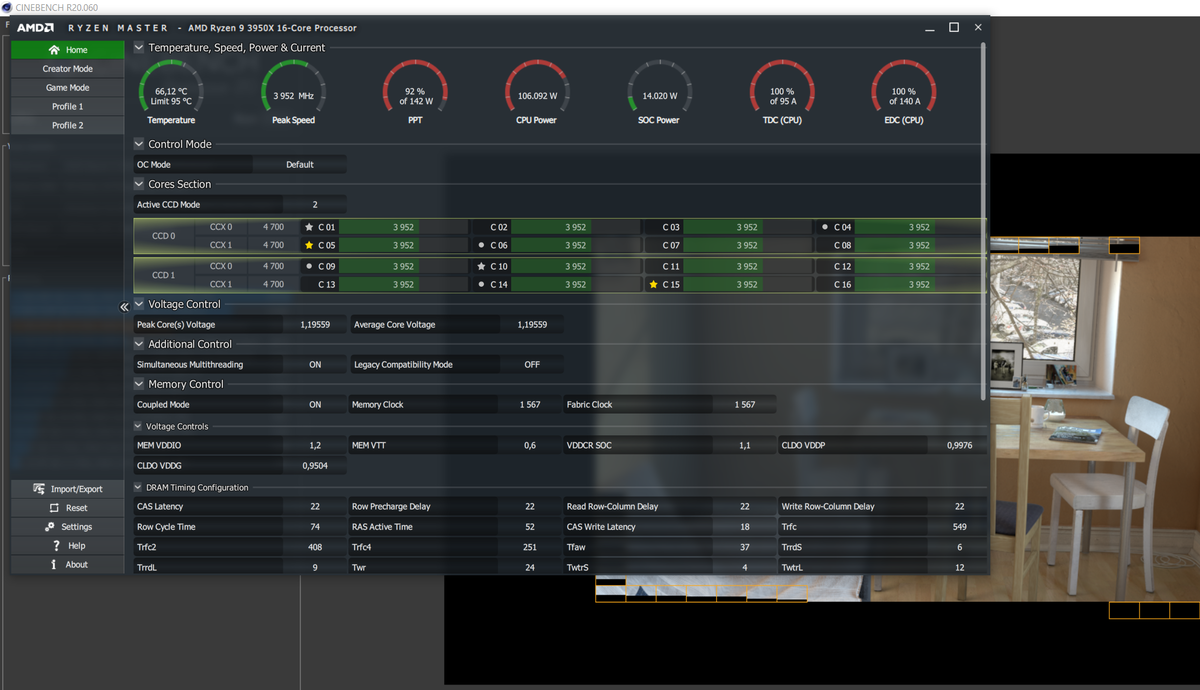Click the AMD logo in title bar
Screen dimensions: 1200x690
[35, 28]
